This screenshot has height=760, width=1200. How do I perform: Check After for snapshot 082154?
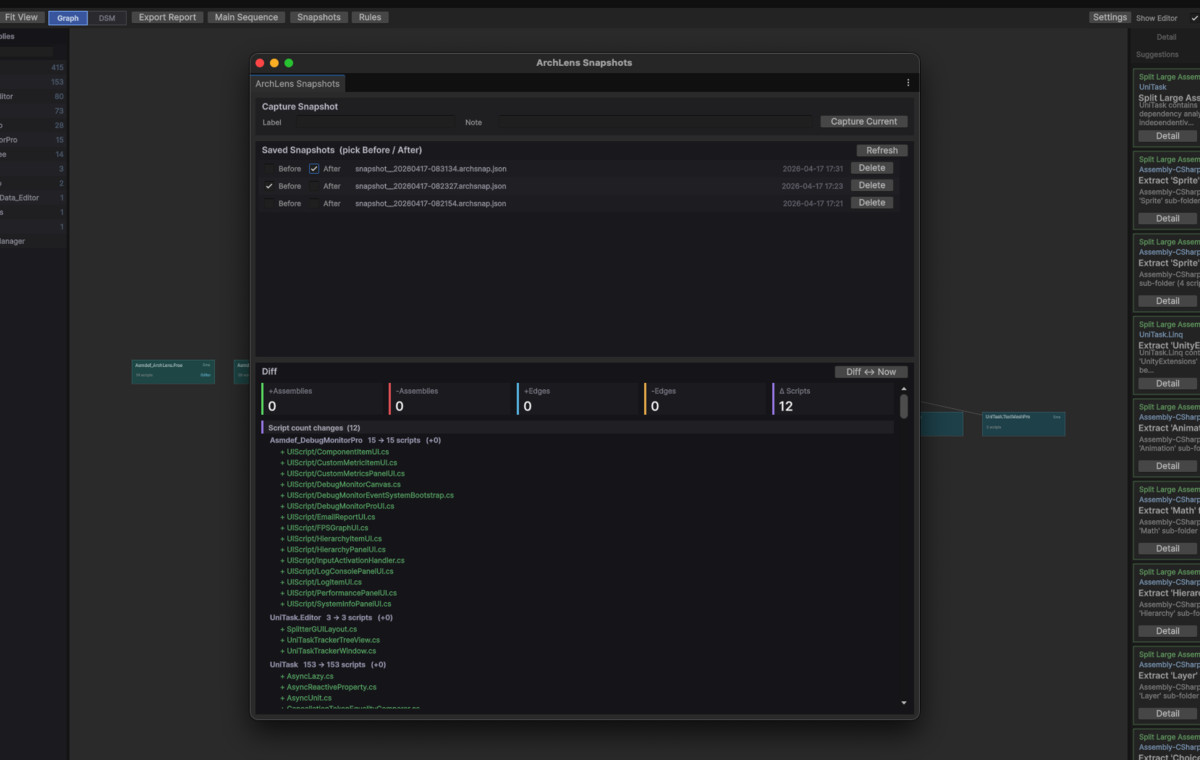tap(314, 203)
